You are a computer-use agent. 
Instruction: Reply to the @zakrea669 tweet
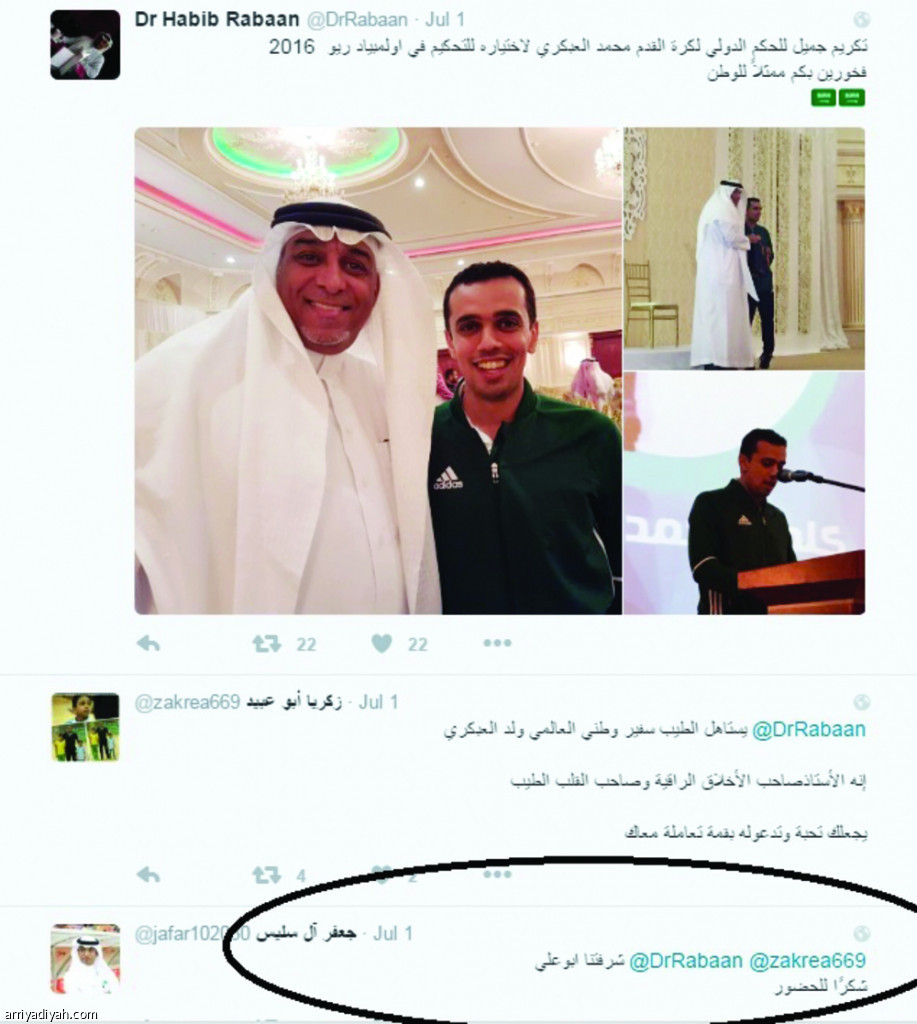point(148,874)
